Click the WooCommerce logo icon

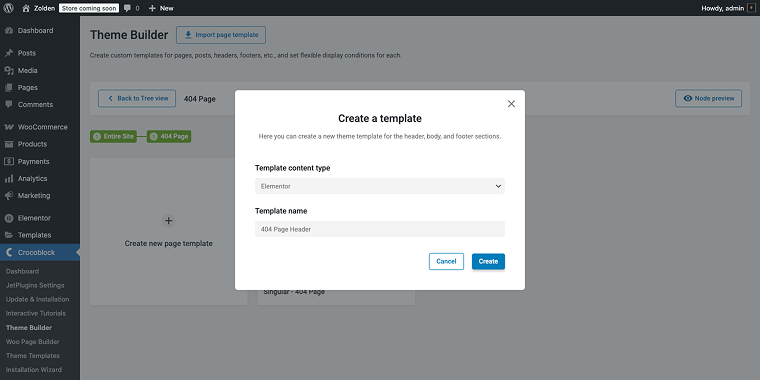(x=9, y=127)
